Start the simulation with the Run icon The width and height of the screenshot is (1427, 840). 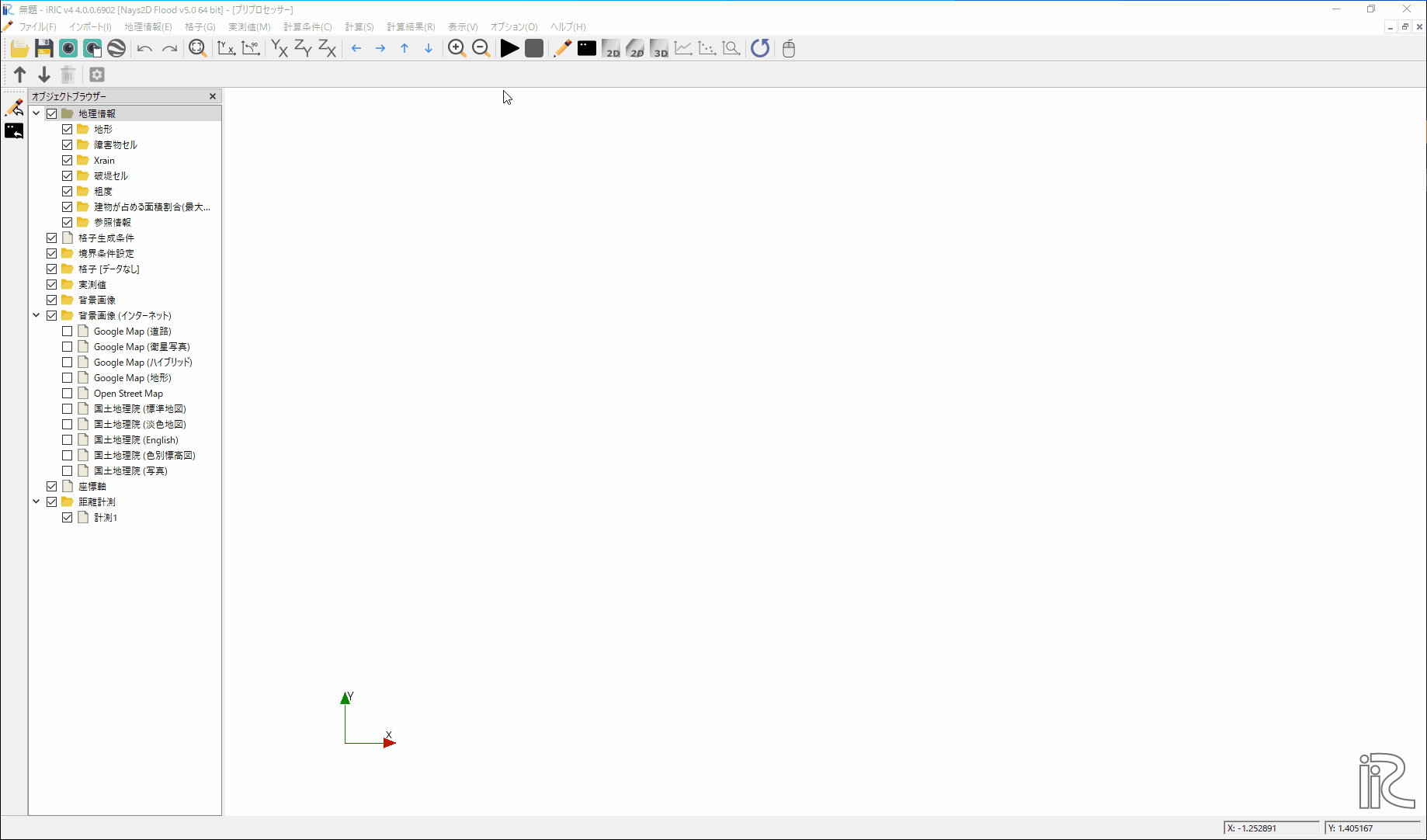click(509, 48)
